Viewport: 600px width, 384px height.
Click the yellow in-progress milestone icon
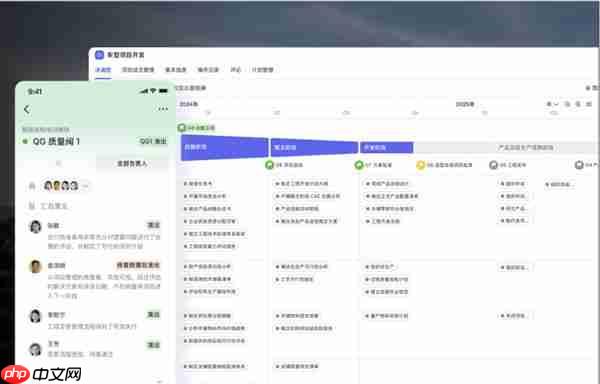click(421, 165)
